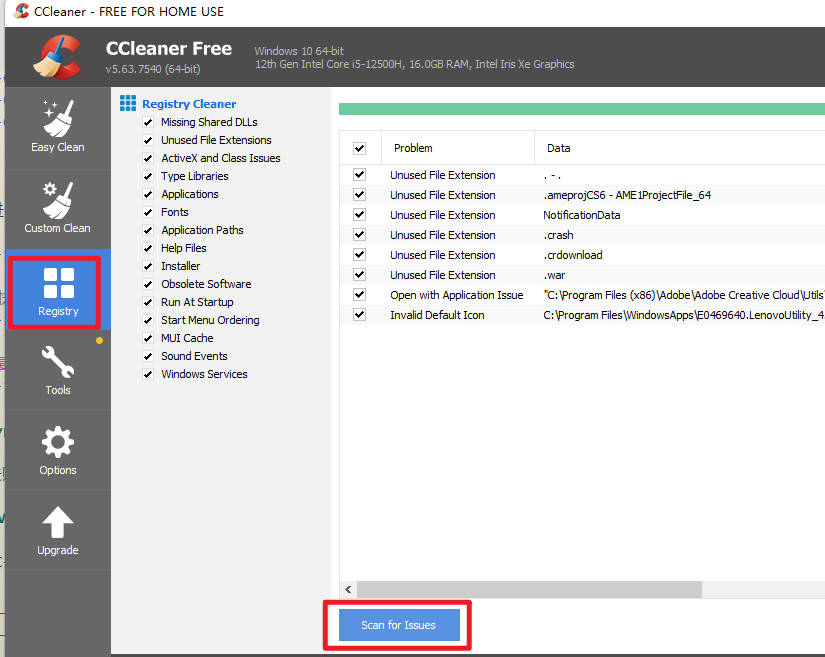Screen dimensions: 825x657
Task: Disable the Installer check
Action: pos(148,266)
